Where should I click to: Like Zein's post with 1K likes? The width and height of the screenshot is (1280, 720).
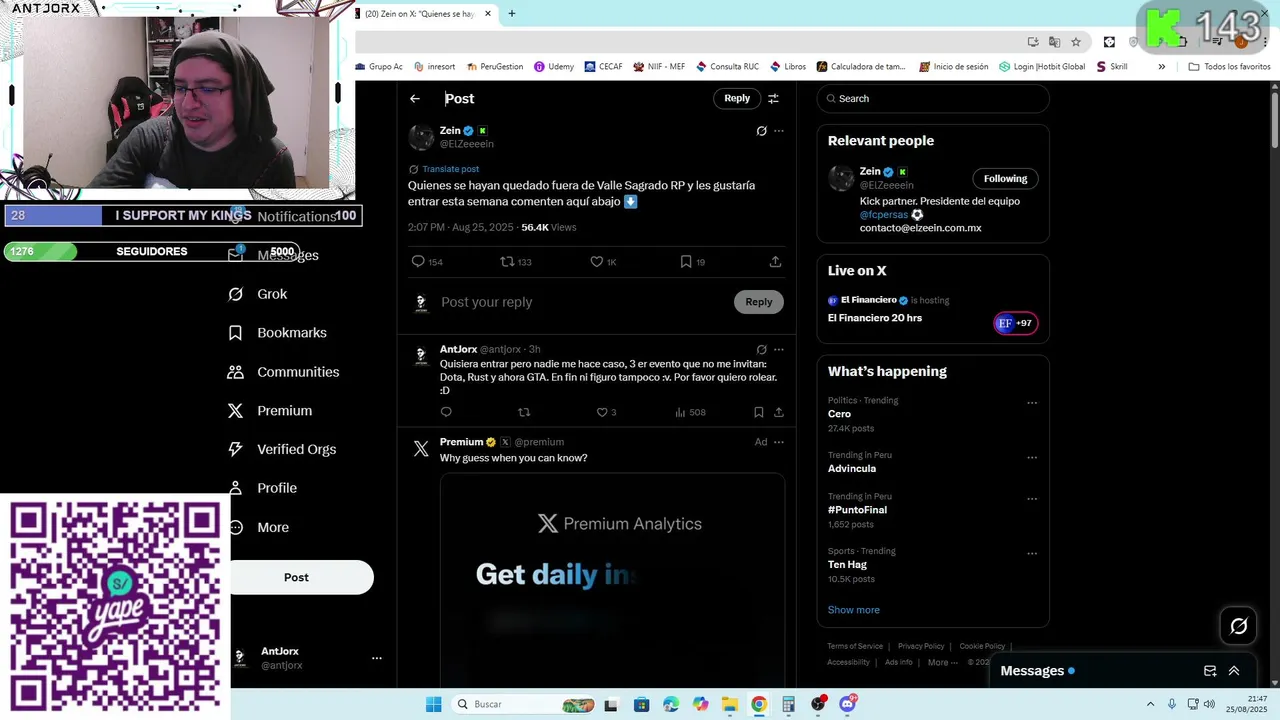(x=603, y=261)
